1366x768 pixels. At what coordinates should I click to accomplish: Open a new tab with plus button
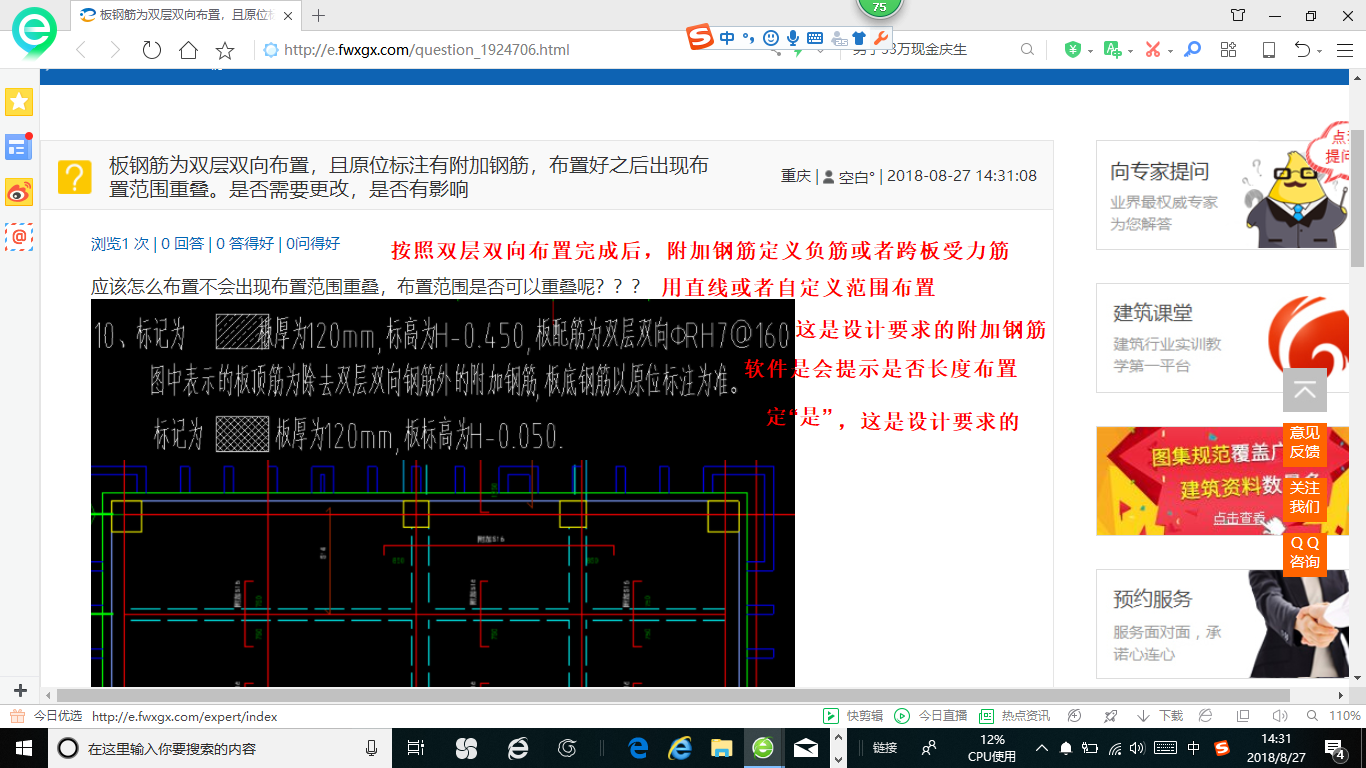pos(319,15)
